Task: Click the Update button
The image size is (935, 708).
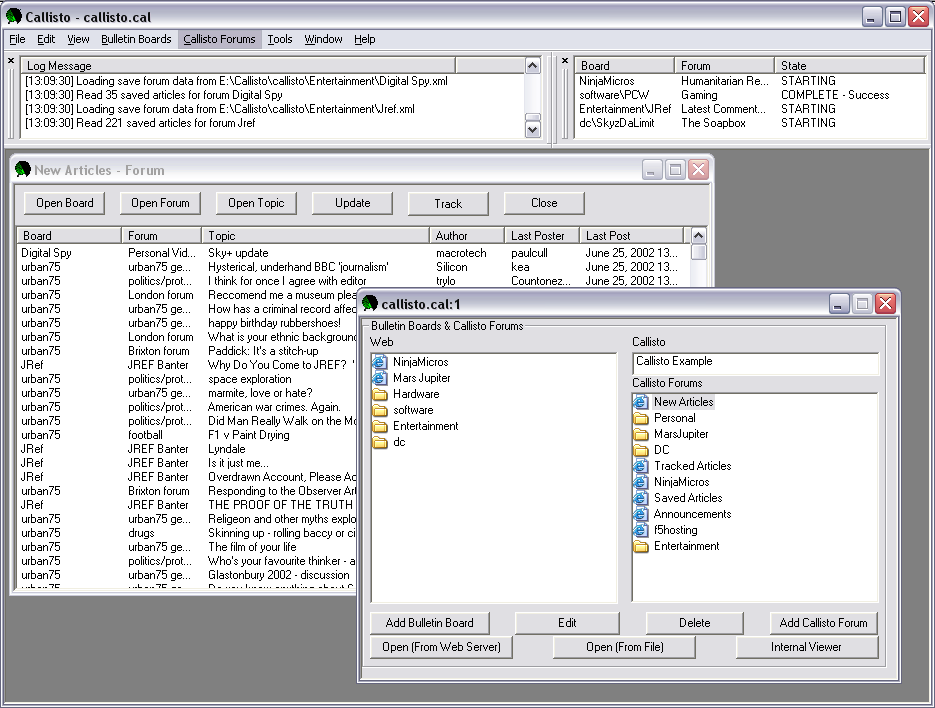Action: [352, 203]
